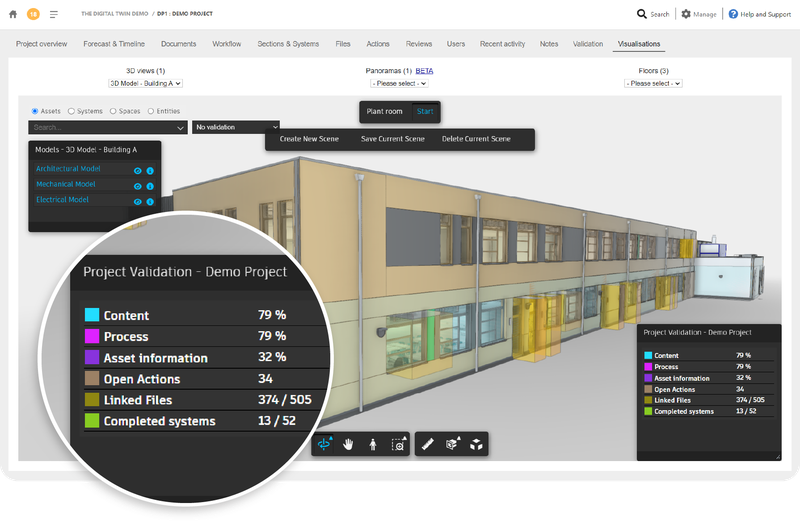Viewport: 800px width, 524px height.
Task: Open the Notes tab
Action: point(549,44)
